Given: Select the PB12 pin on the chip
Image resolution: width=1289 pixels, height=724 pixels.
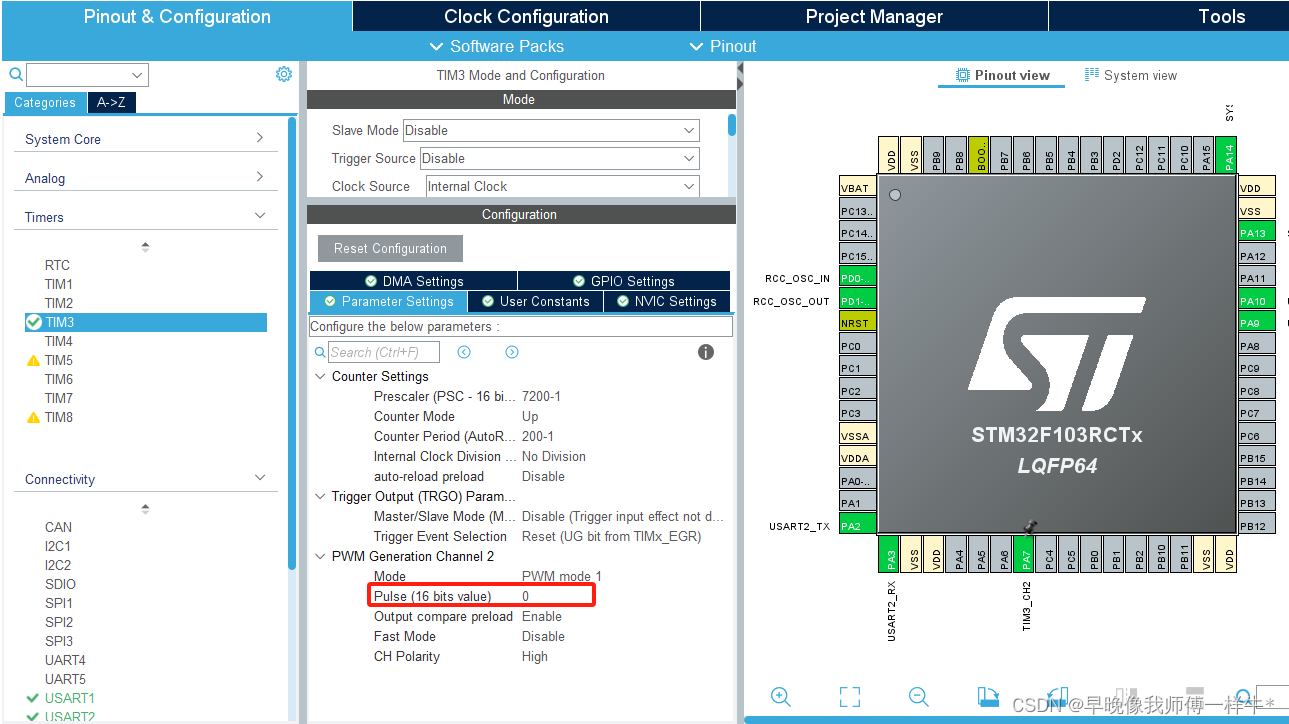Looking at the screenshot, I should pyautogui.click(x=1257, y=525).
